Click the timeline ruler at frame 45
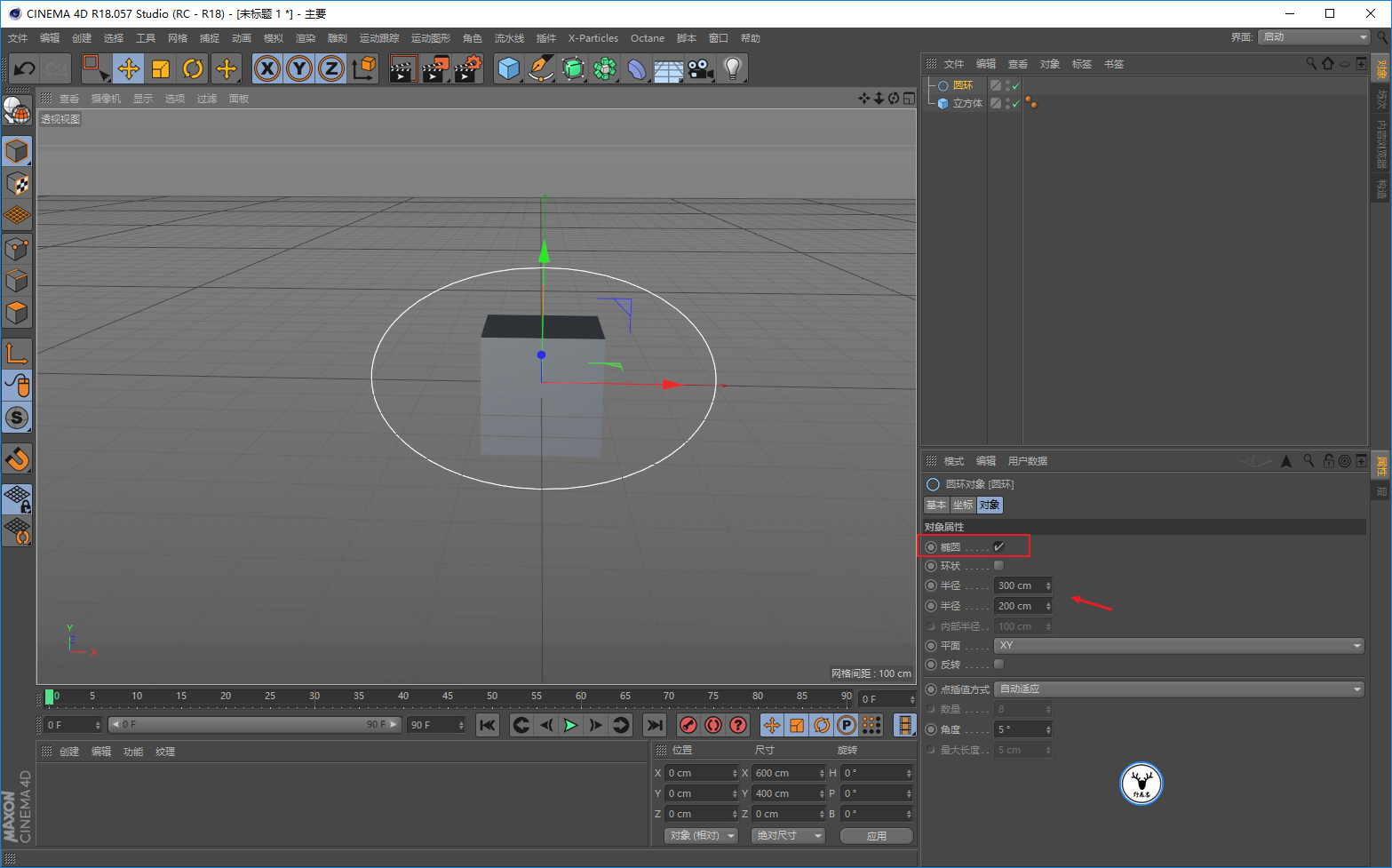 coord(448,697)
